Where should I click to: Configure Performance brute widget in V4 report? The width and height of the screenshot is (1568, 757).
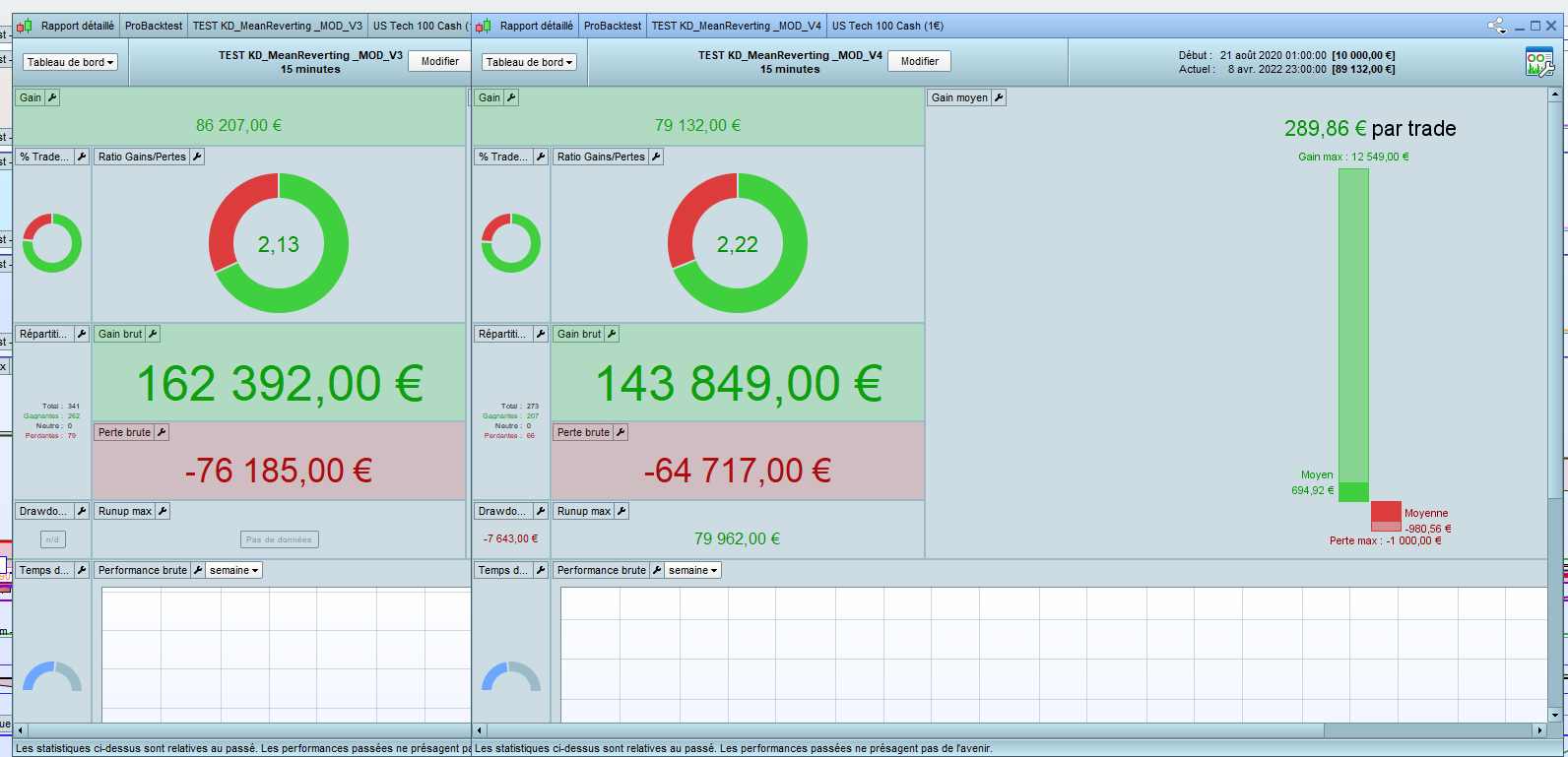657,570
